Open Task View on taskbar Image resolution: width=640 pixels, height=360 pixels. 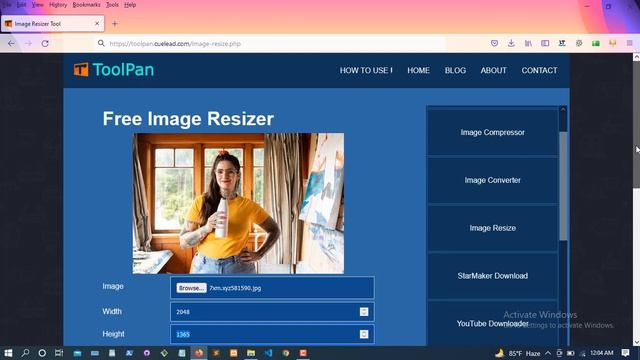point(59,353)
